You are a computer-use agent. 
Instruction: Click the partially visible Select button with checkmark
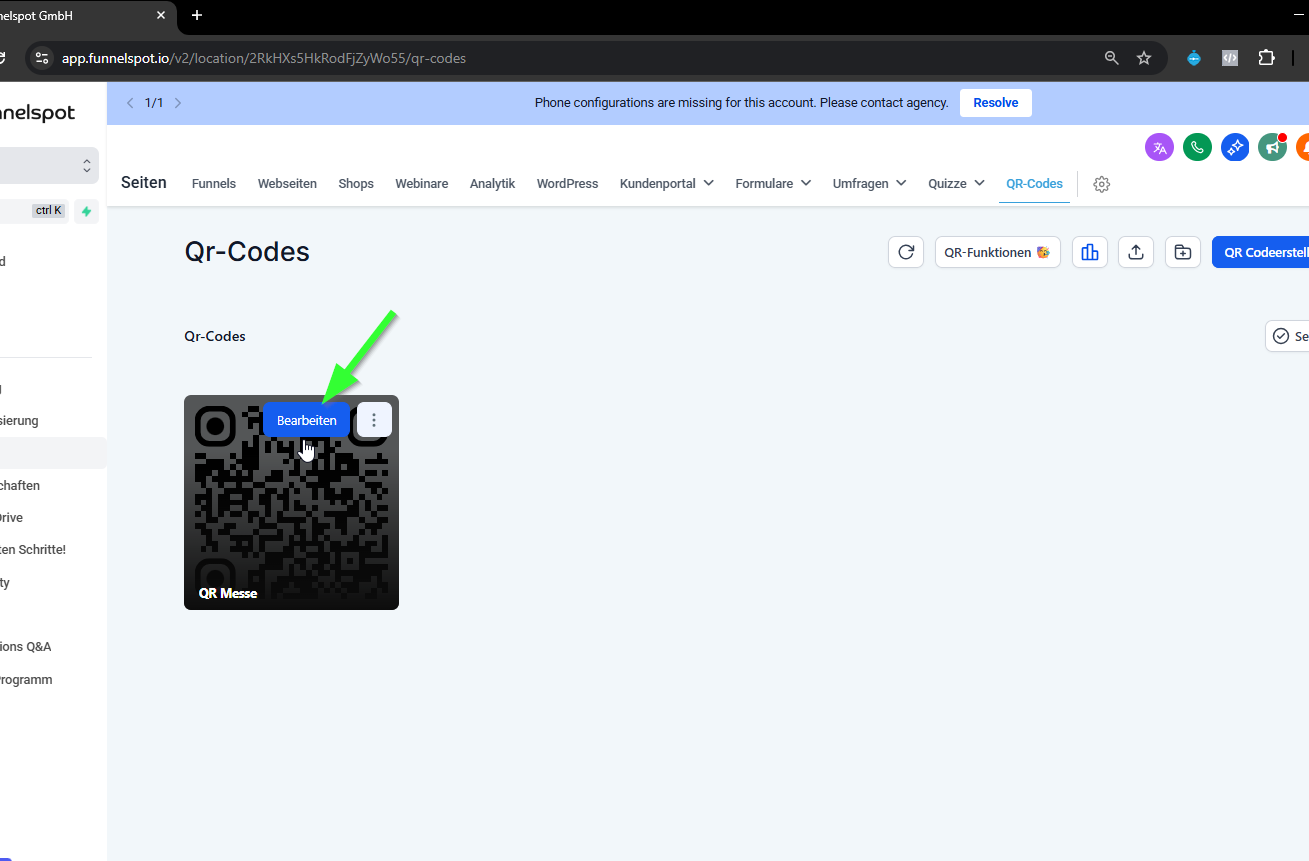1287,337
